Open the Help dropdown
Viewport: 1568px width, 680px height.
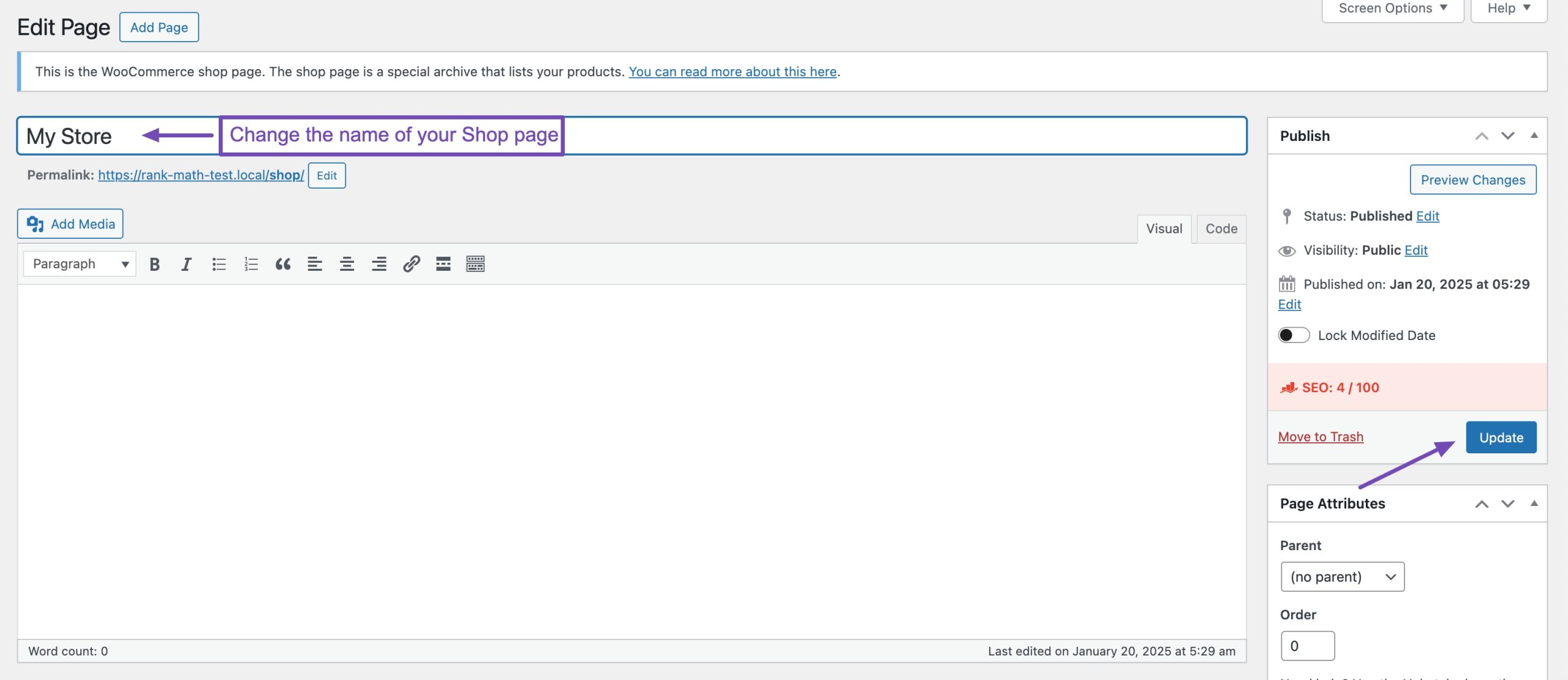(1509, 9)
